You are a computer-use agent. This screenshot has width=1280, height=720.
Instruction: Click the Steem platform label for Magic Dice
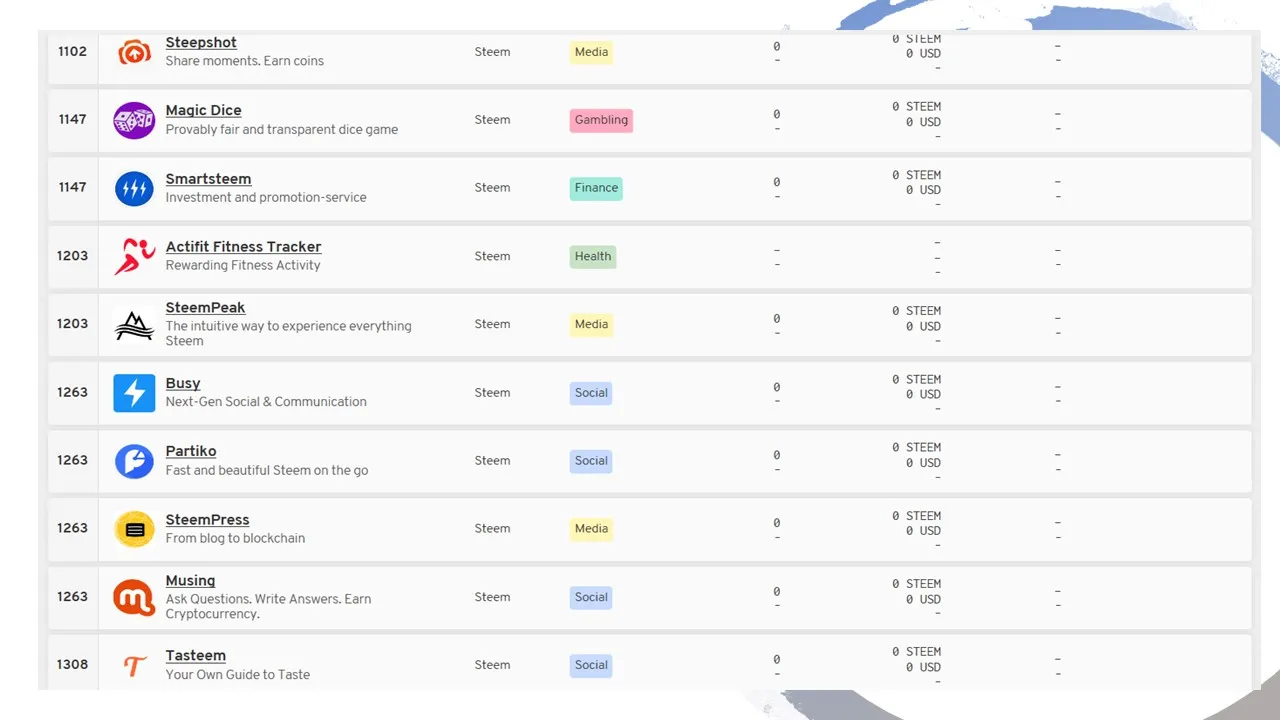(492, 120)
